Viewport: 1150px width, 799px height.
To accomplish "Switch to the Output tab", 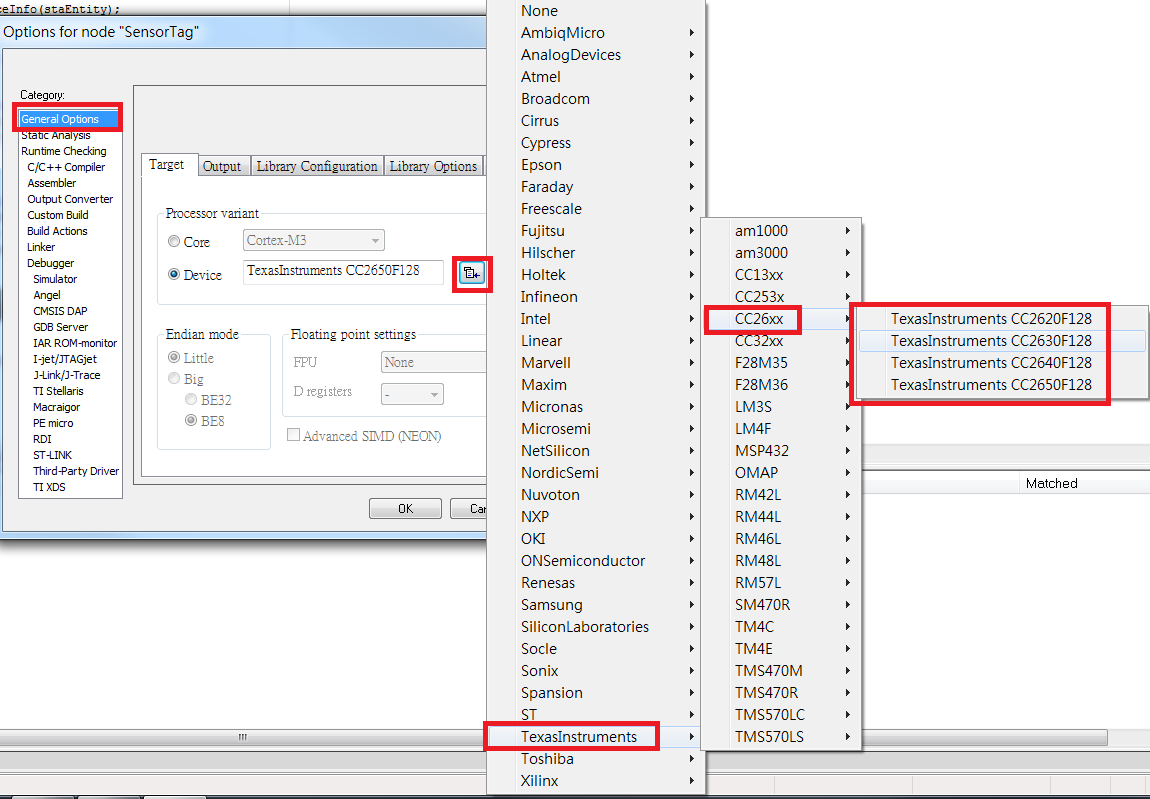I will (x=222, y=167).
